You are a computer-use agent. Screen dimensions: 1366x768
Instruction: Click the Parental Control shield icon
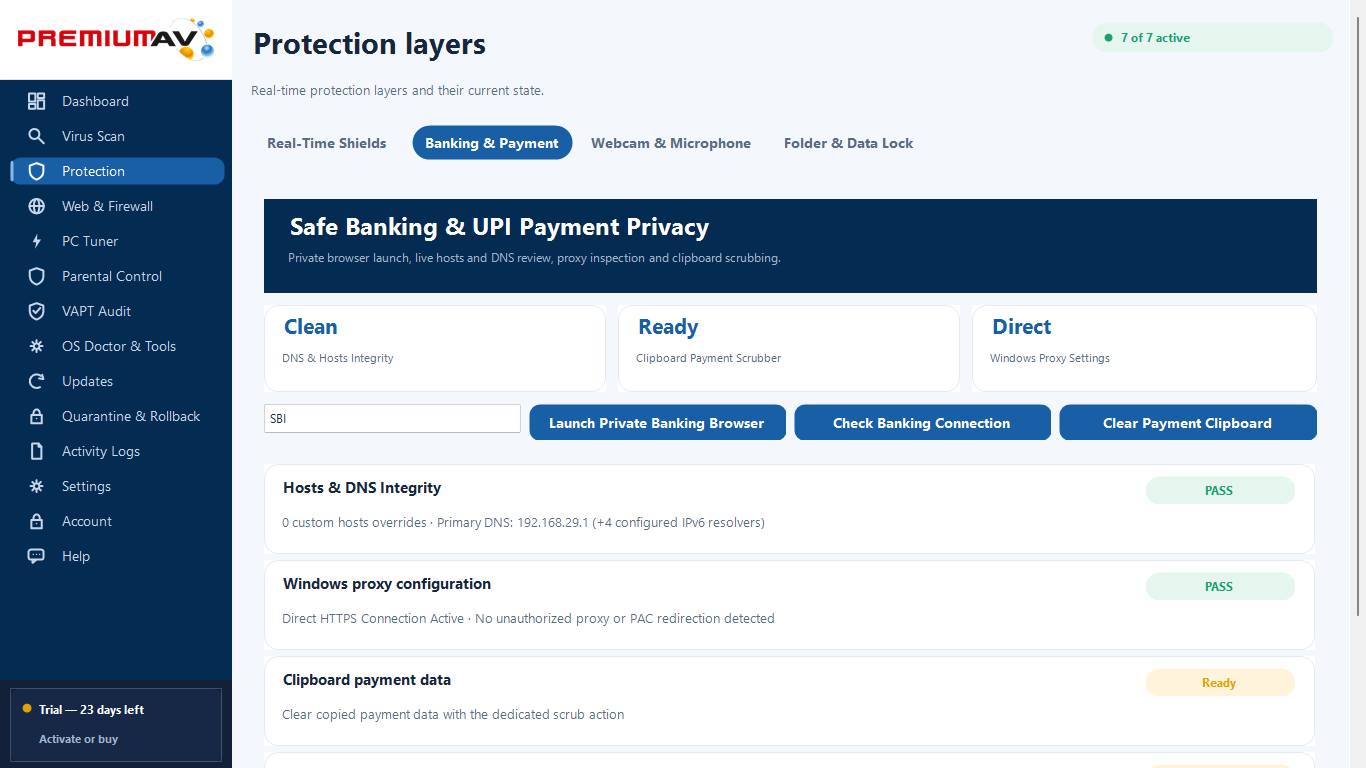pos(37,276)
